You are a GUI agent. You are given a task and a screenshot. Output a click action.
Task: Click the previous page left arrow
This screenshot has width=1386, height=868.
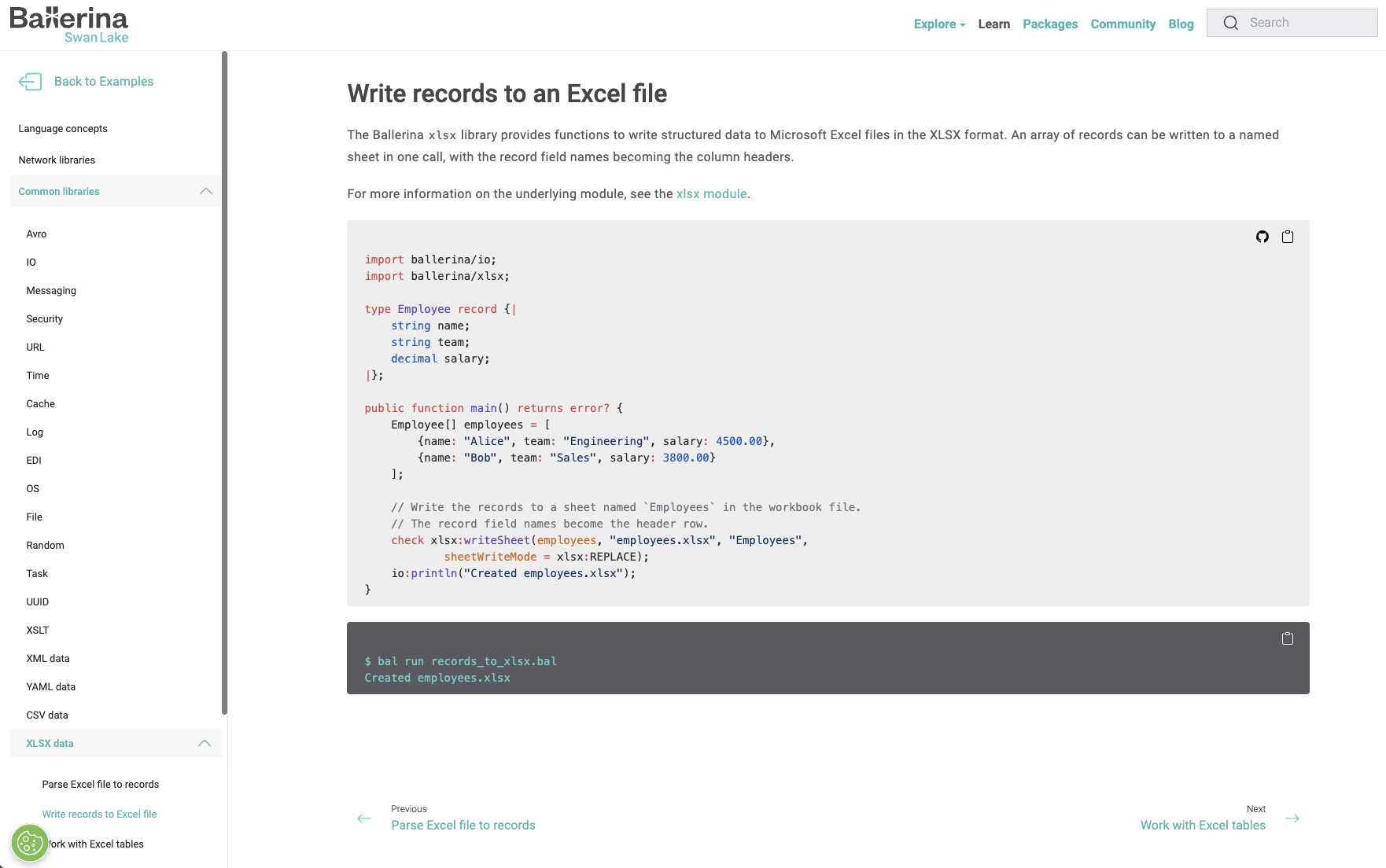pos(364,818)
